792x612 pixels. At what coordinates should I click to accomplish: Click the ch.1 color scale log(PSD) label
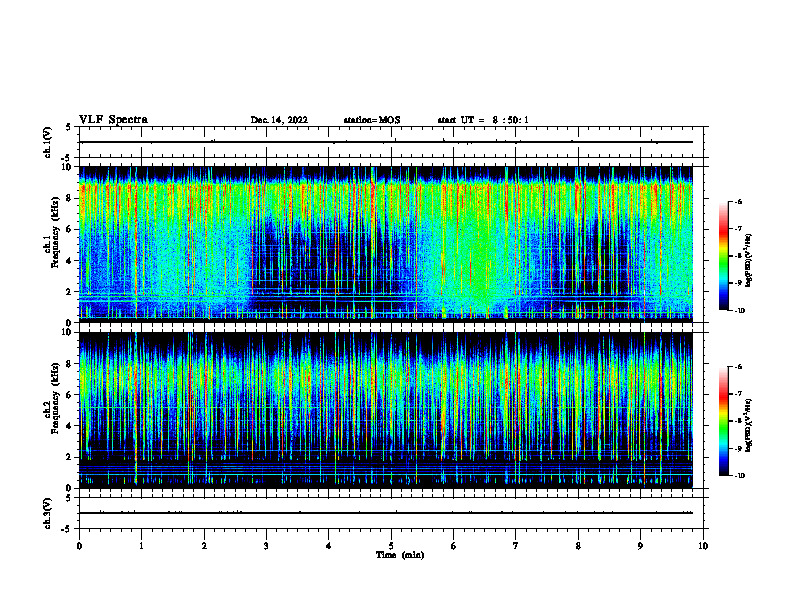pyautogui.click(x=748, y=261)
